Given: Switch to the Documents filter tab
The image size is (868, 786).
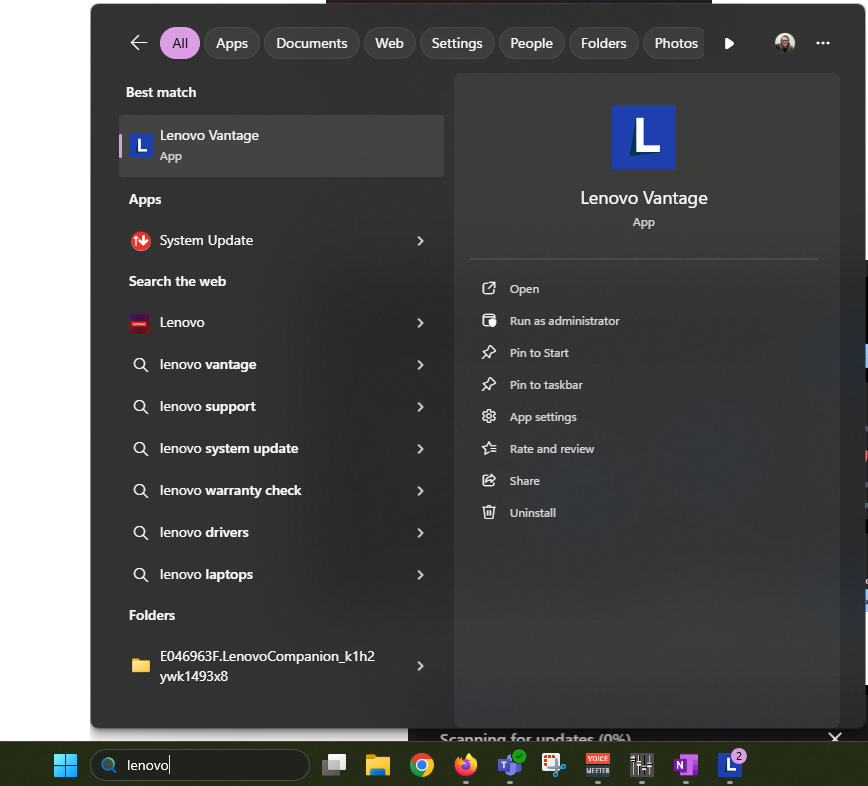Looking at the screenshot, I should pyautogui.click(x=312, y=43).
